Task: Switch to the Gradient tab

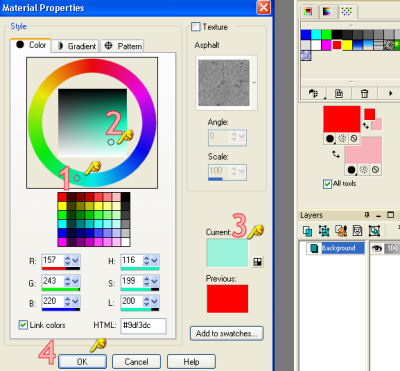Action: pos(77,46)
